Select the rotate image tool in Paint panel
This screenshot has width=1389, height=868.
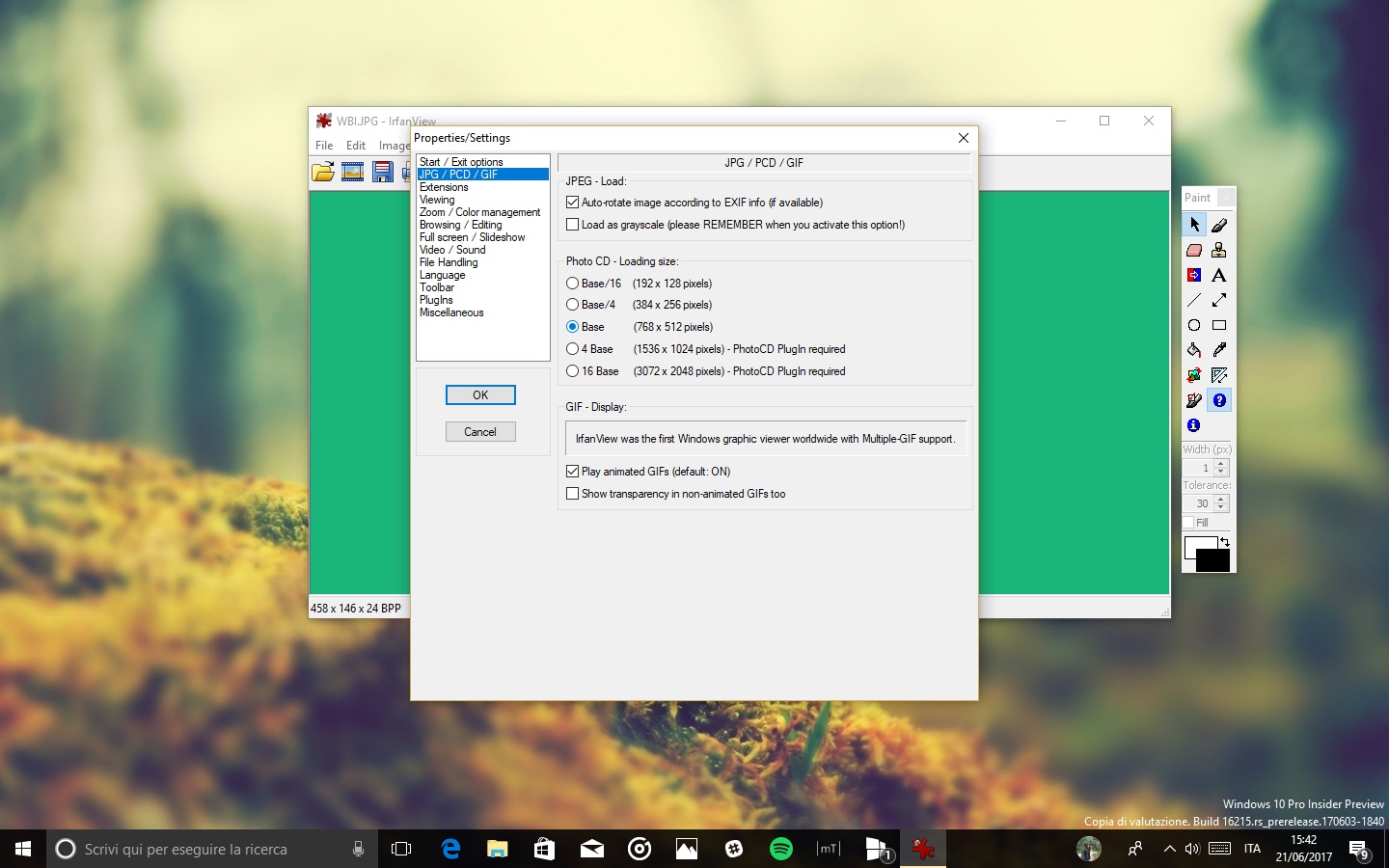[x=1194, y=375]
